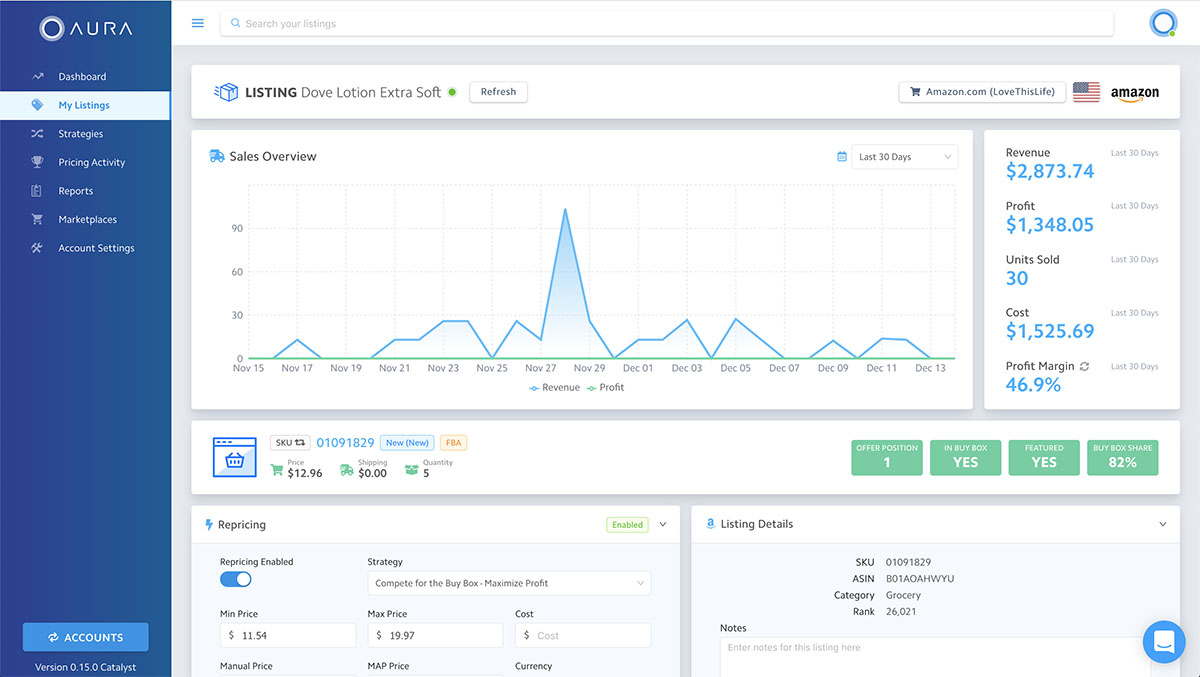Click the Profit Margin refresh icon

point(1084,366)
